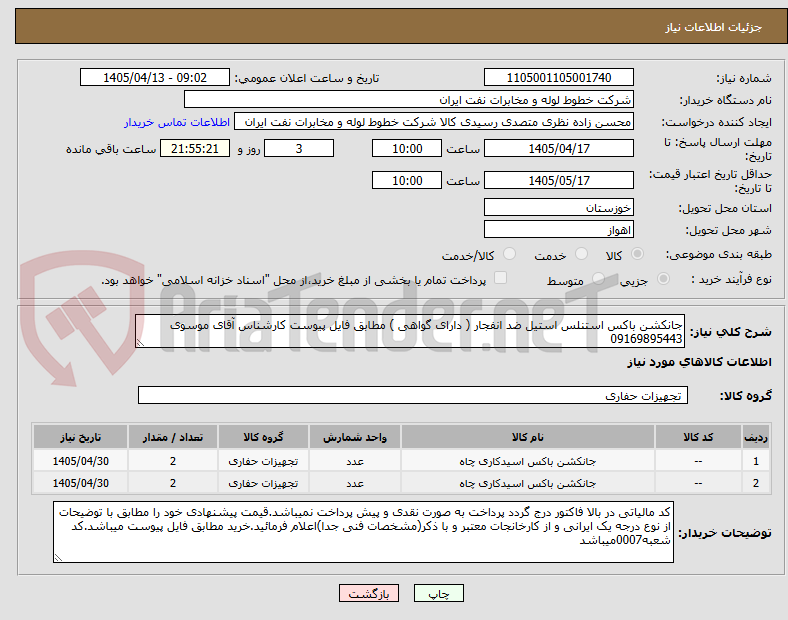Image resolution: width=788 pixels, height=620 pixels.
Task: Click the بازگشت (back) button
Action: point(369,593)
